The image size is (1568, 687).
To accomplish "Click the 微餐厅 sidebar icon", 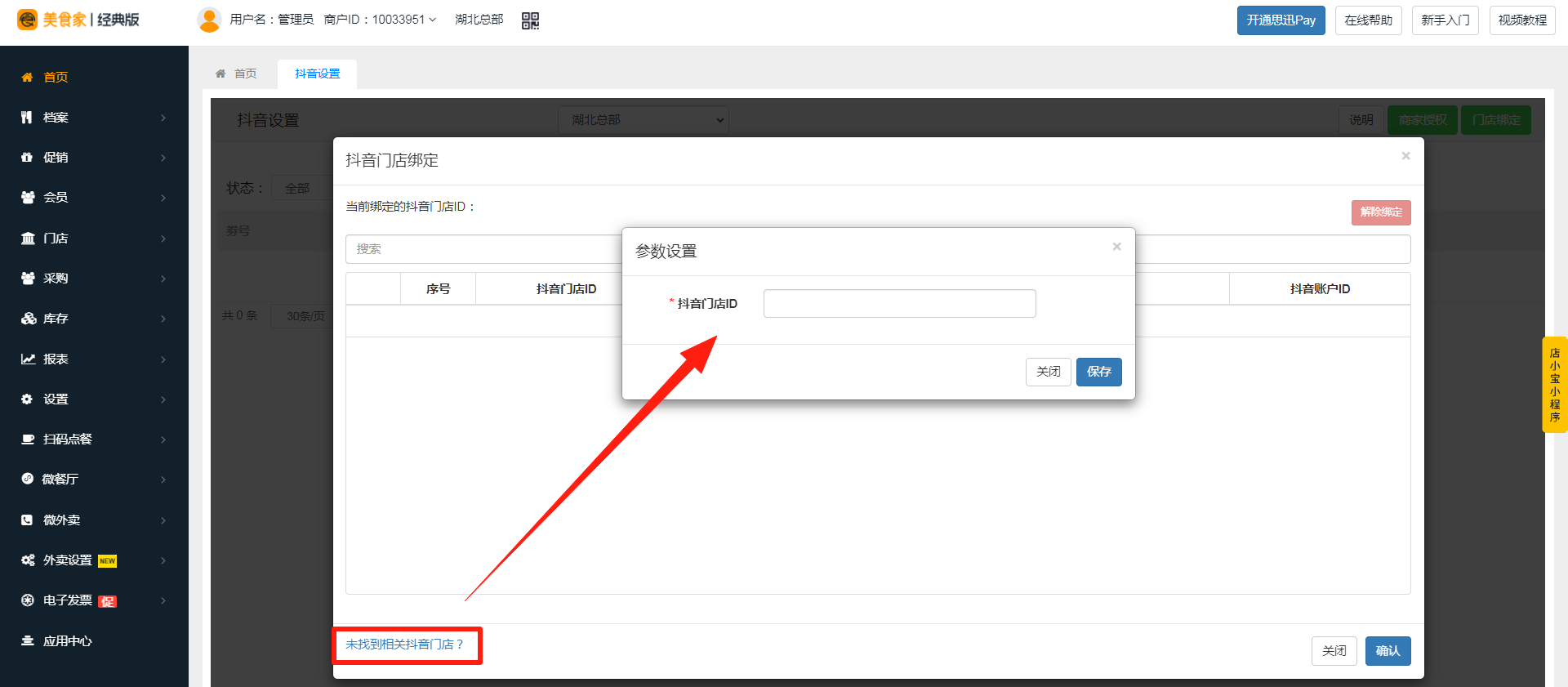I will click(x=27, y=480).
